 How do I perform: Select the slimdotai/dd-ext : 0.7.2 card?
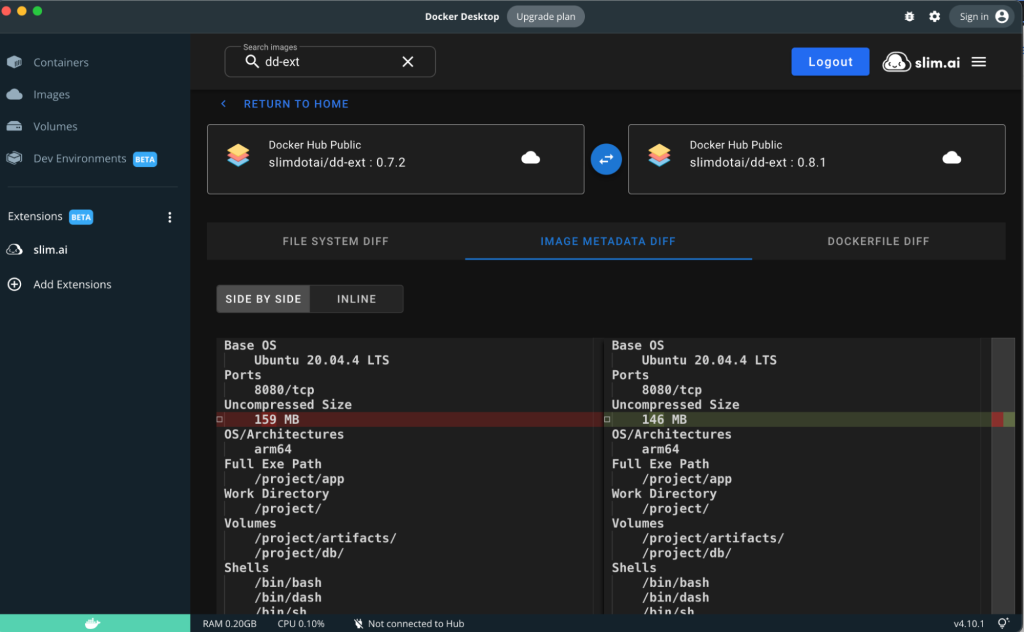pos(396,159)
